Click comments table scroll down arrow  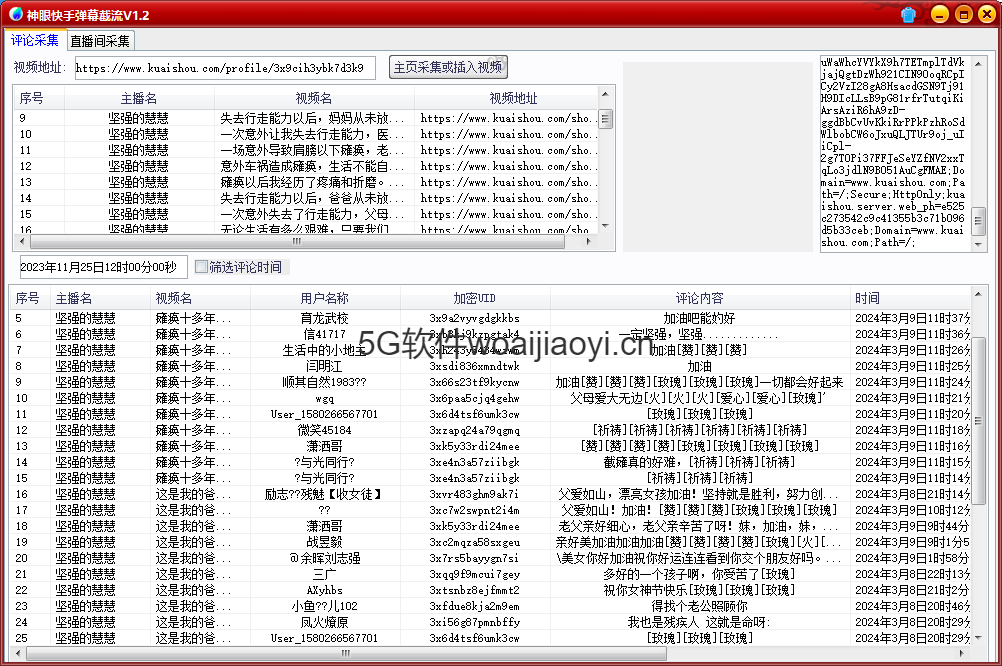click(978, 637)
